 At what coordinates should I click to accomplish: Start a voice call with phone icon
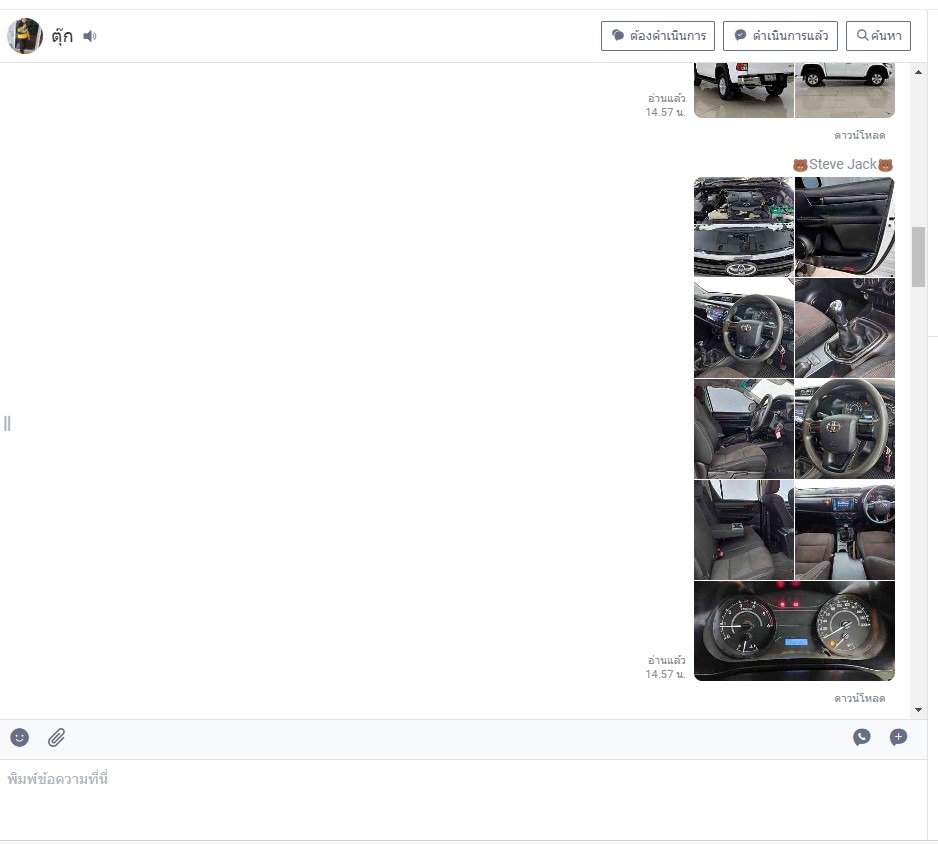point(861,737)
